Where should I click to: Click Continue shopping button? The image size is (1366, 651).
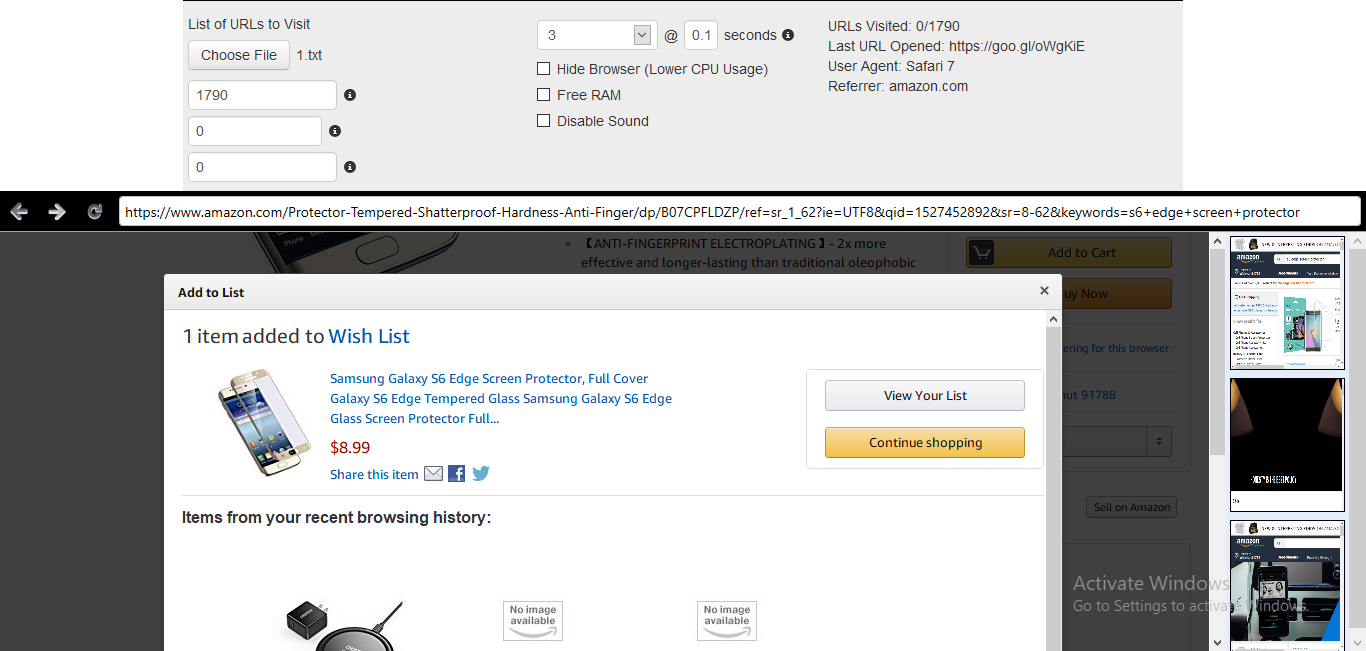point(925,442)
